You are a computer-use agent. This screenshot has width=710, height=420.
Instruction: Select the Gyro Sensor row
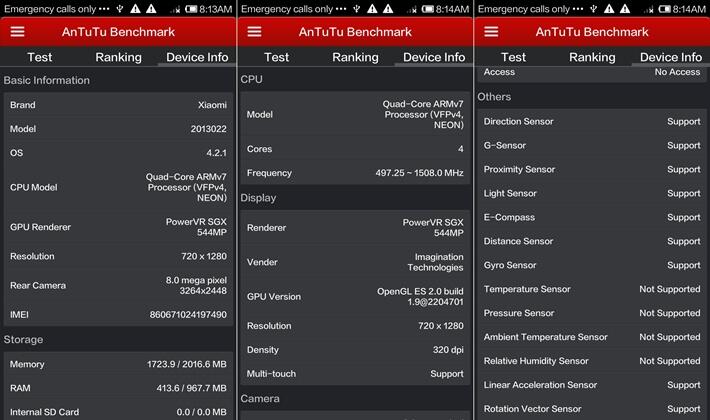pyautogui.click(x=592, y=265)
